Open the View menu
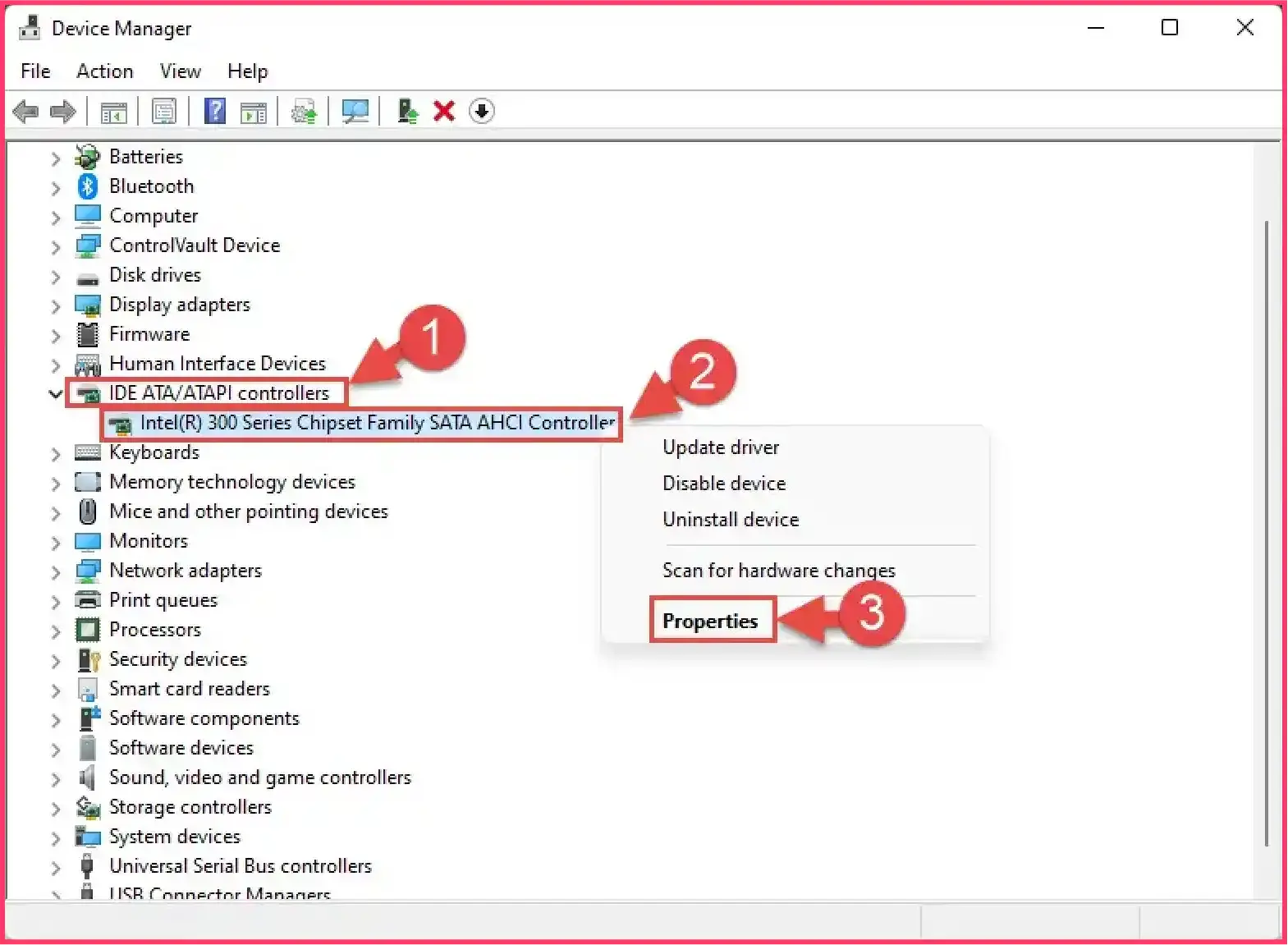The width and height of the screenshot is (1288, 945). tap(180, 71)
